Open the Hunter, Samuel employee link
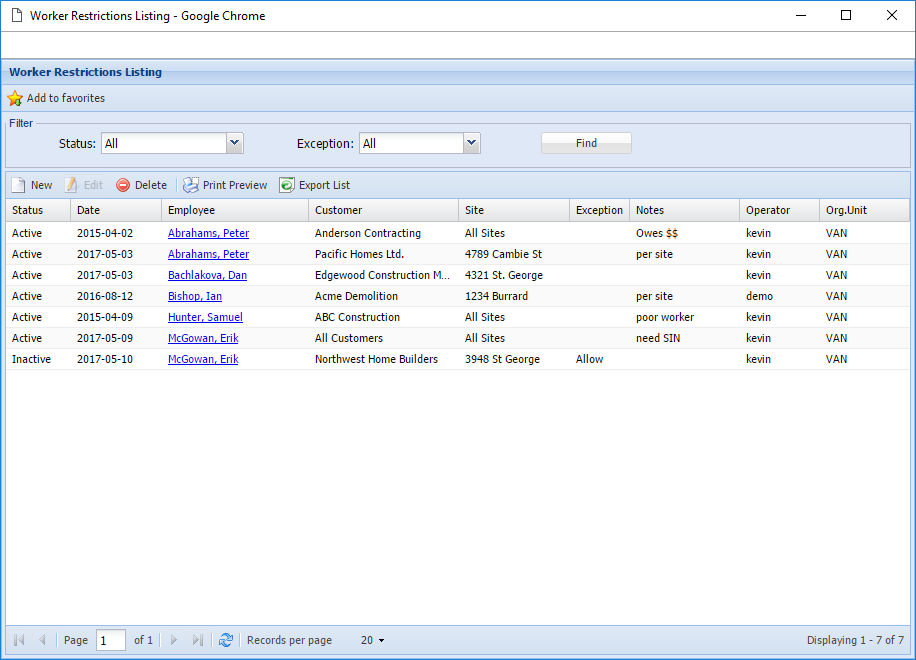The height and width of the screenshot is (660, 916). tap(205, 317)
